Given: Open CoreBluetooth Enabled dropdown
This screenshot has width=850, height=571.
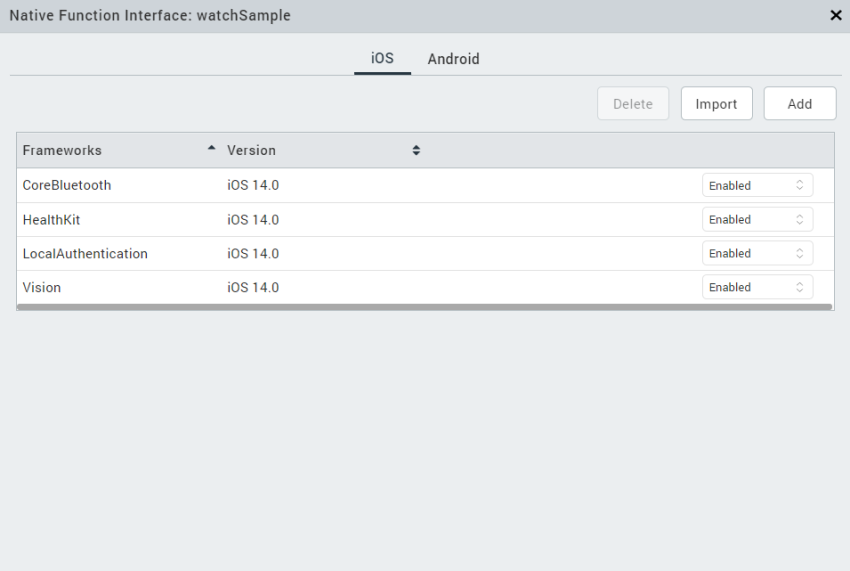Looking at the screenshot, I should (757, 185).
